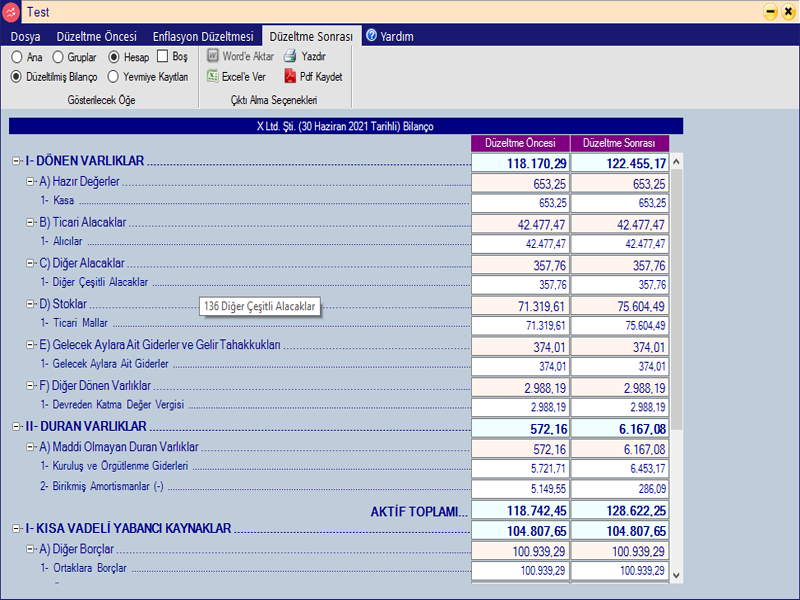This screenshot has height=600, width=800.
Task: Switch to Enflasyon Düzeltmesi tab
Action: (x=203, y=36)
